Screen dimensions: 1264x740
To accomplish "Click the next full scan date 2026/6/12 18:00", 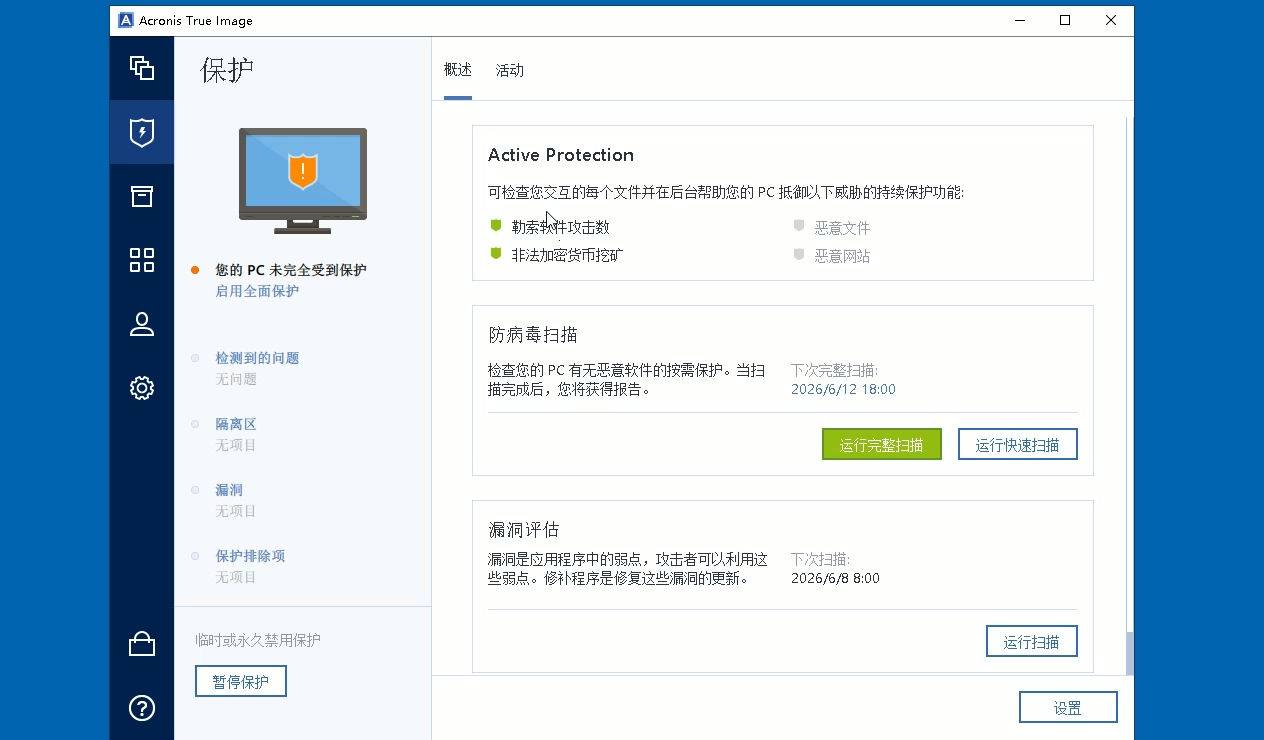I will click(843, 389).
